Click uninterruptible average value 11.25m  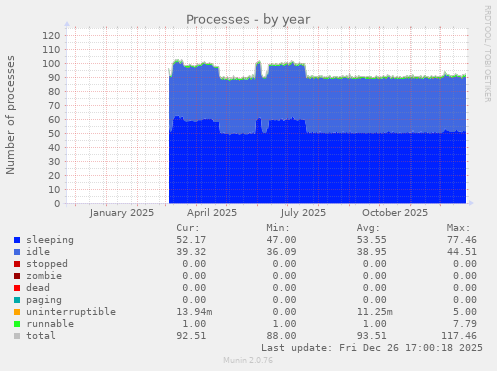pyautogui.click(x=374, y=312)
